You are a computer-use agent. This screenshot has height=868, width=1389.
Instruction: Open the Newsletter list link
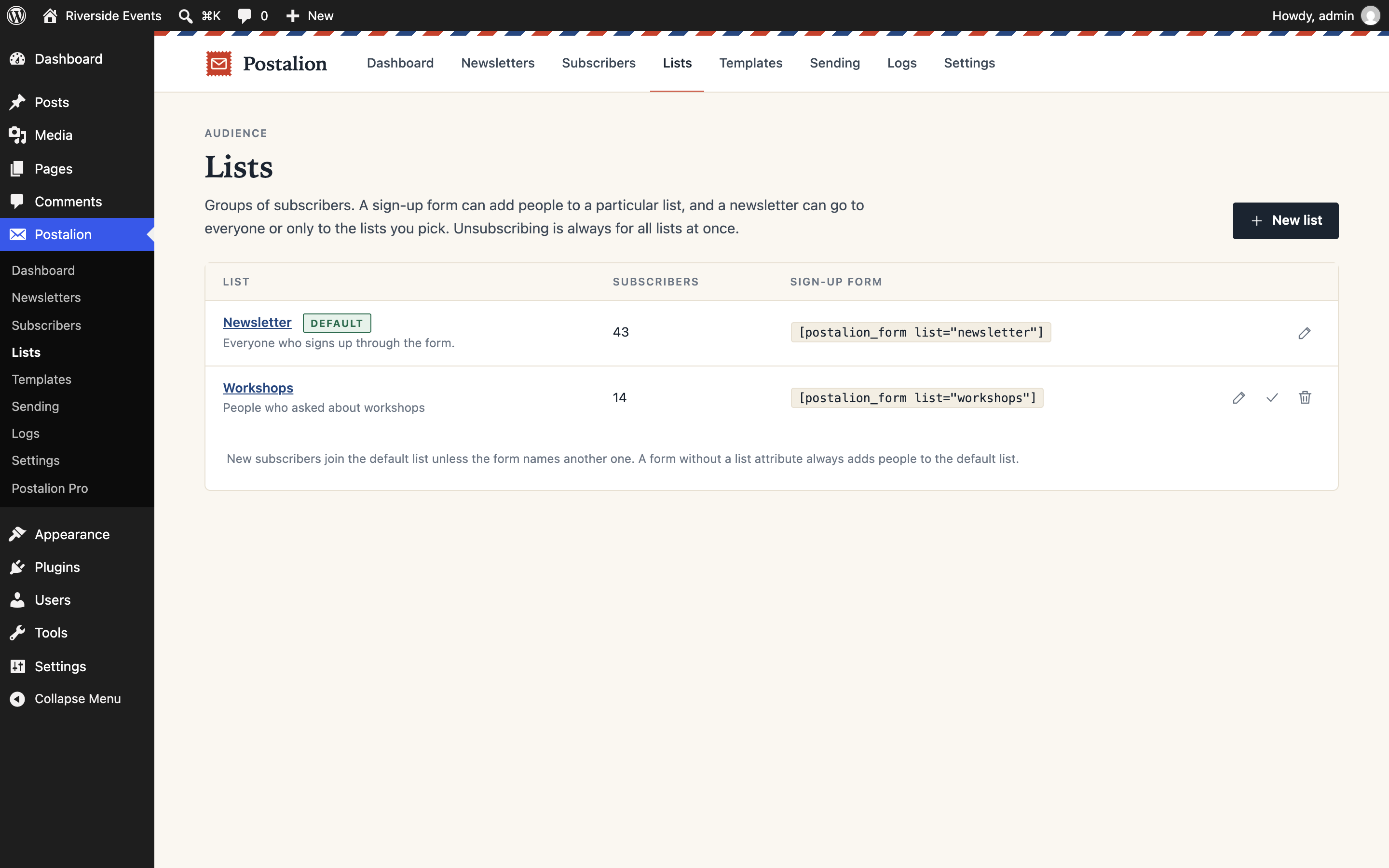[x=257, y=323]
